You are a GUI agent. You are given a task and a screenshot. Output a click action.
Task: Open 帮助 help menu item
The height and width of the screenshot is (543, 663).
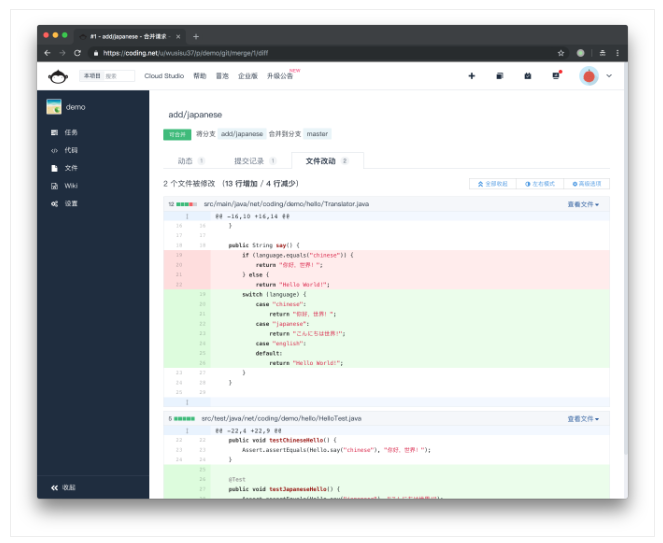(200, 76)
